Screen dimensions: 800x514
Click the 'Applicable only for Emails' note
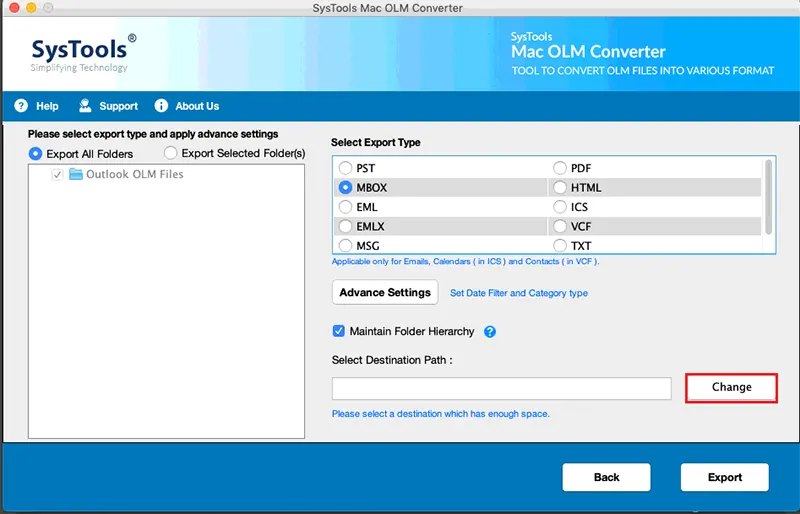(465, 261)
